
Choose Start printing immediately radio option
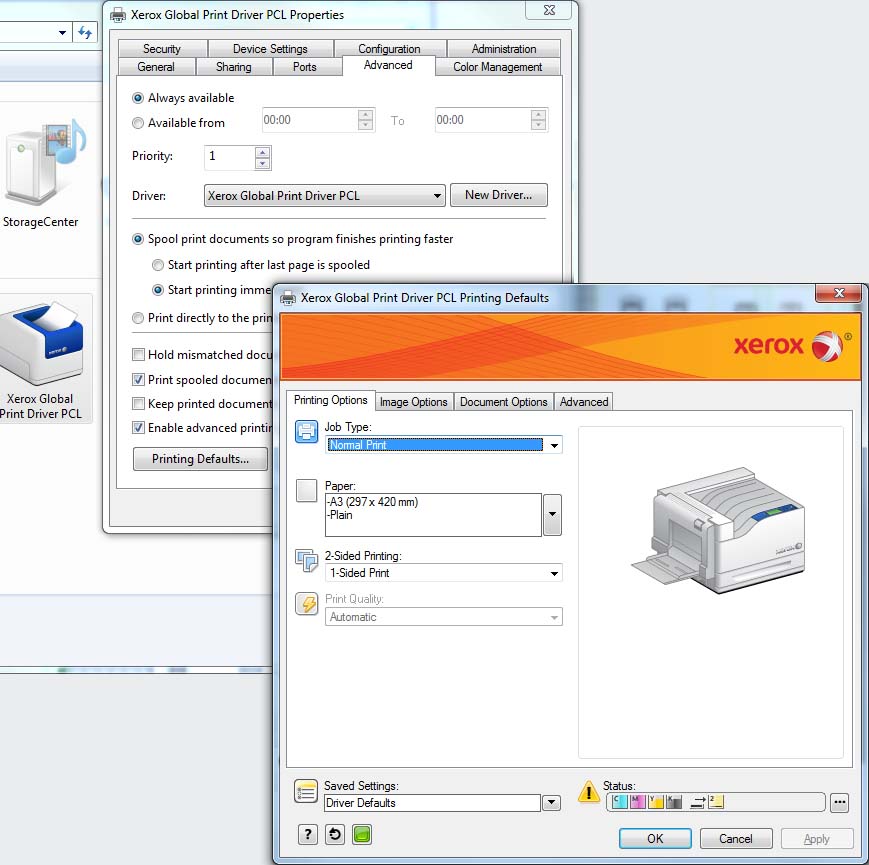coord(158,290)
